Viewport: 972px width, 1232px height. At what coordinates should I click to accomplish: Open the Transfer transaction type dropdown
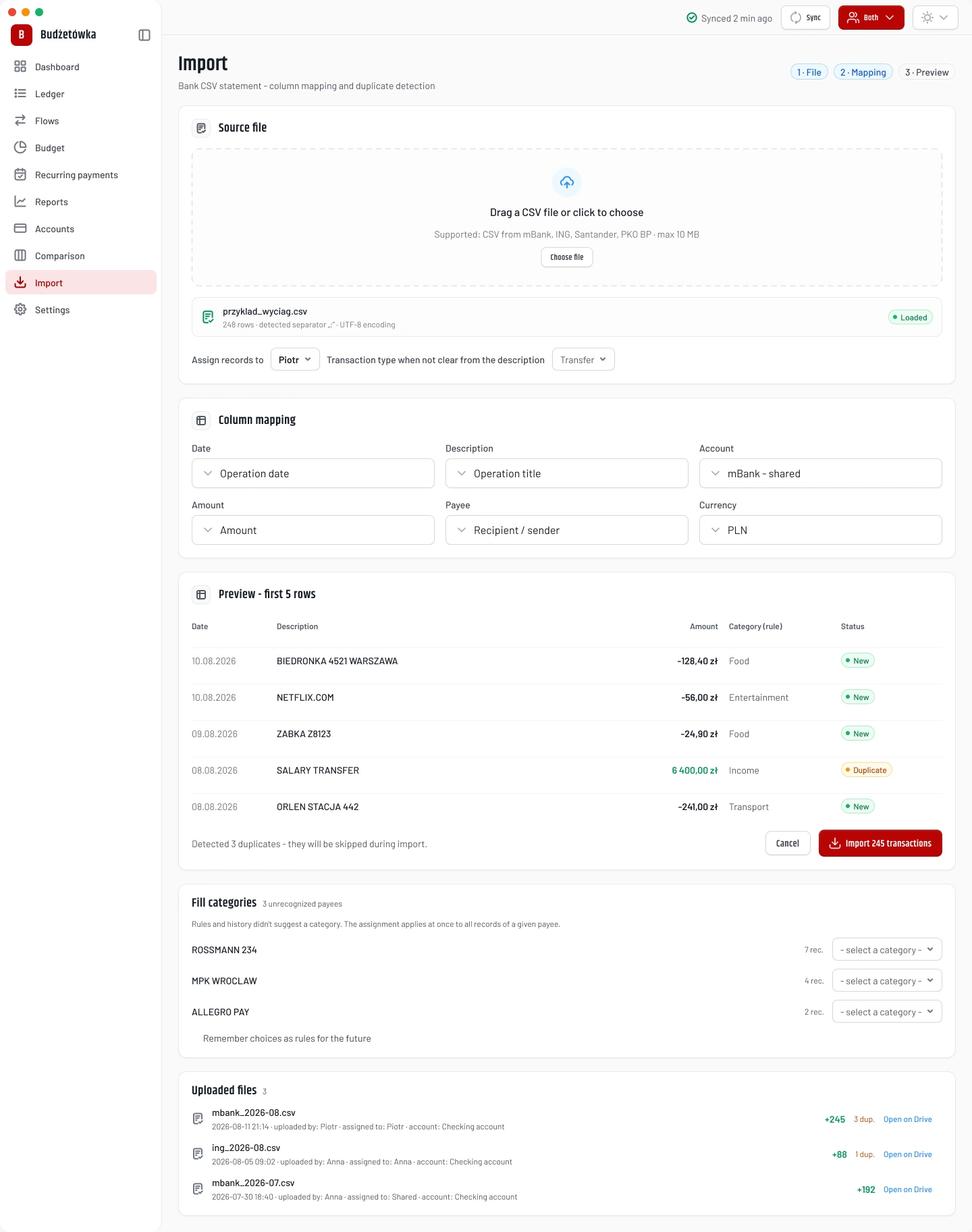583,360
